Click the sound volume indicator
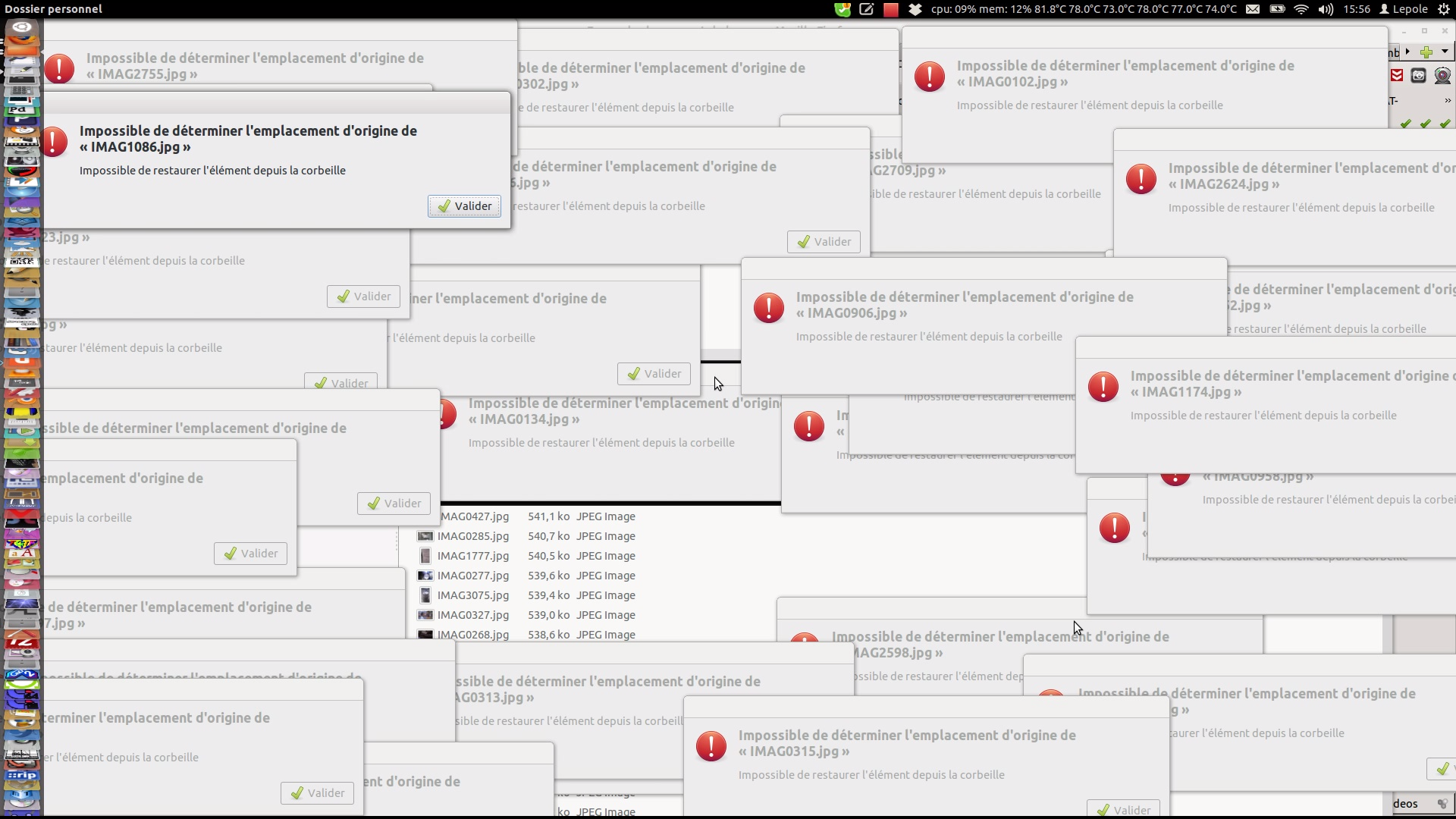This screenshot has height=819, width=1456. (x=1326, y=9)
